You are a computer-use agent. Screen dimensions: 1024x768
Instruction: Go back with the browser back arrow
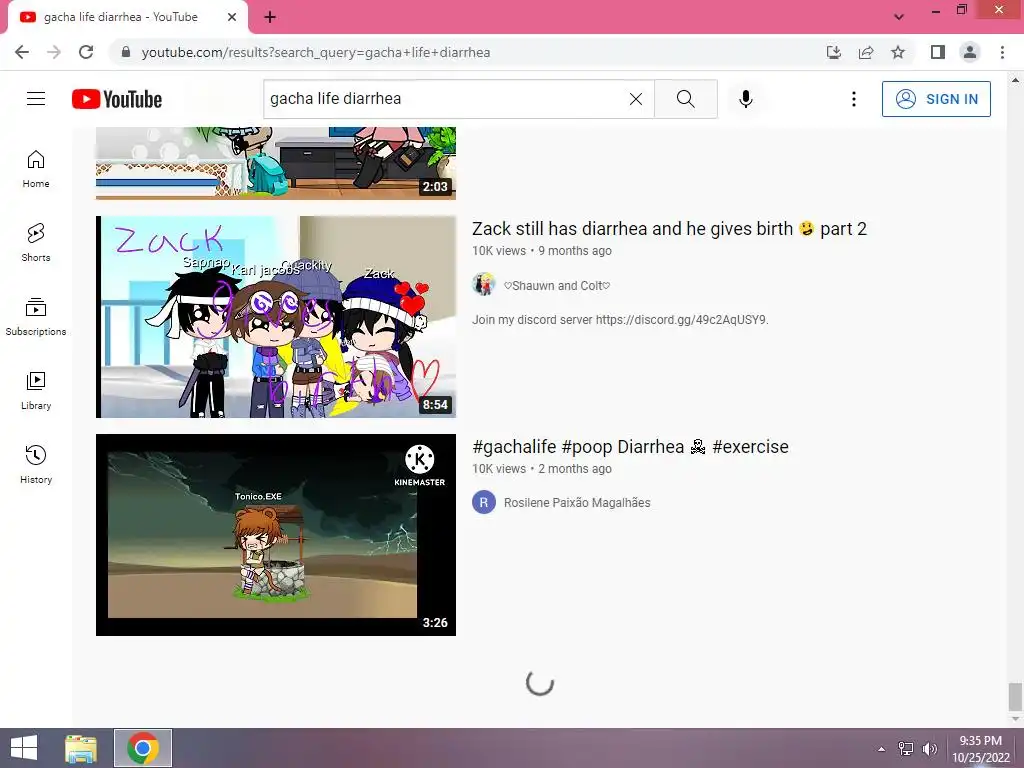click(x=22, y=52)
